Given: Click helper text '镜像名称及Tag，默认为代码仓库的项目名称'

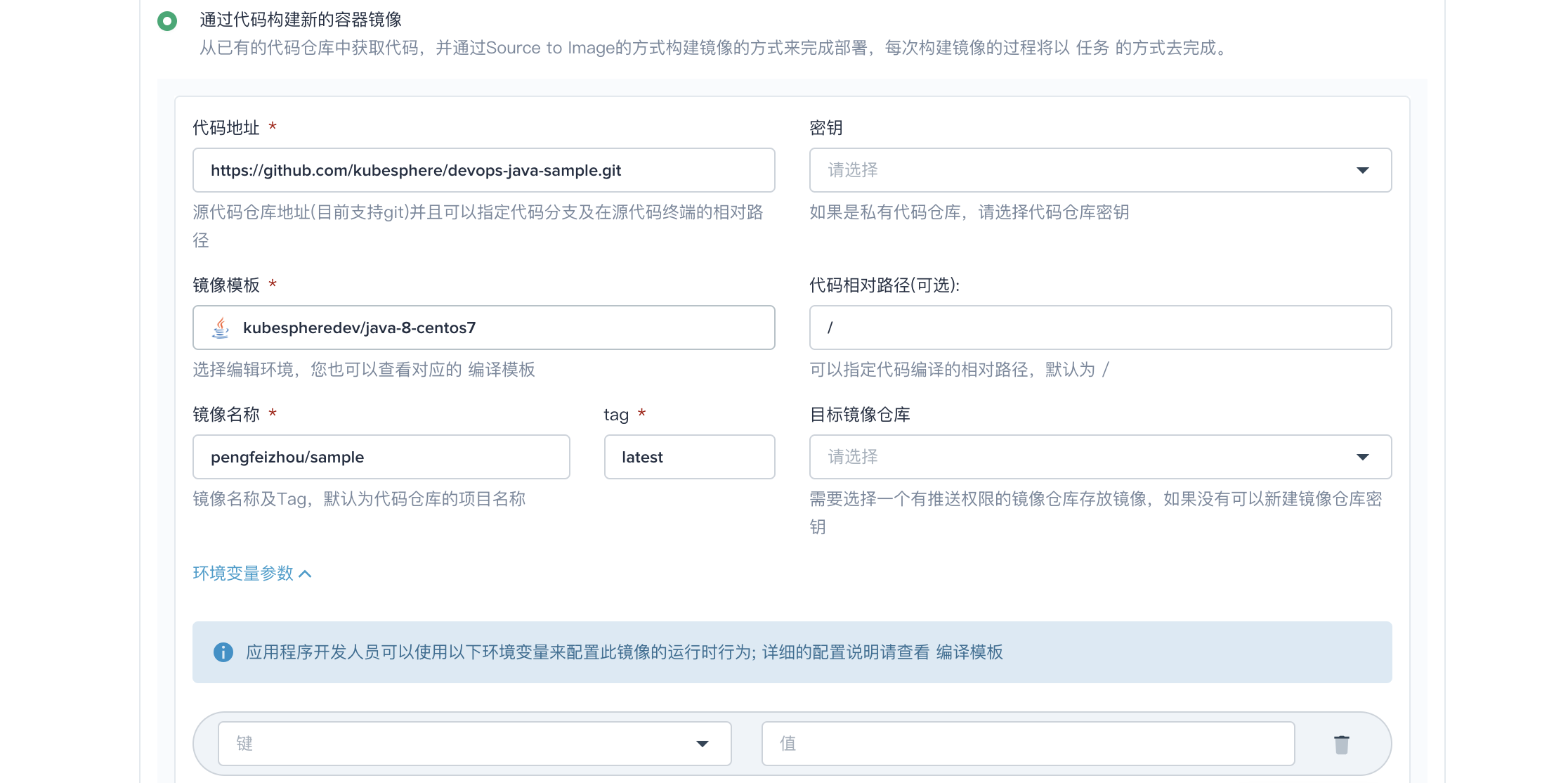Looking at the screenshot, I should tap(359, 499).
